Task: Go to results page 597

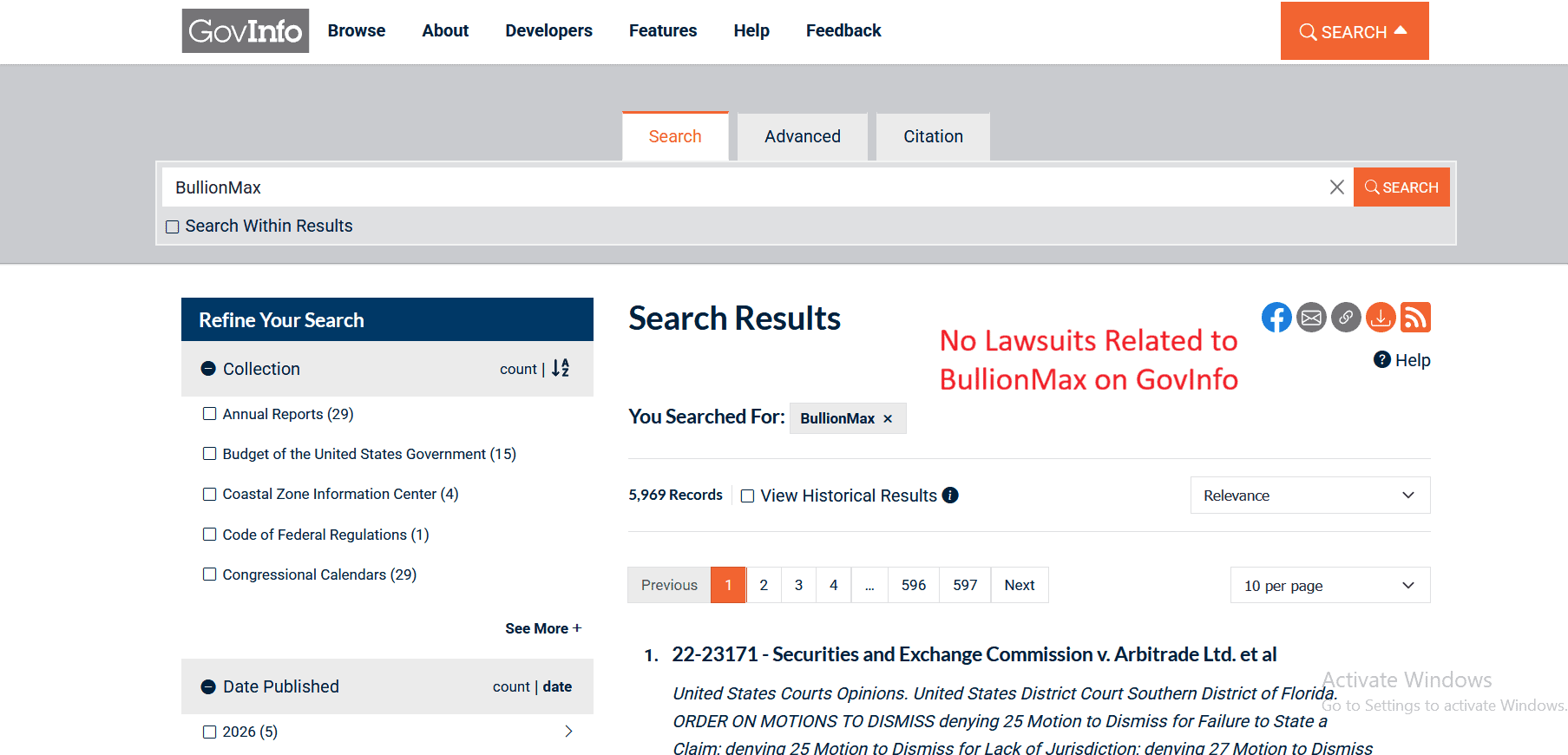Action: (965, 585)
